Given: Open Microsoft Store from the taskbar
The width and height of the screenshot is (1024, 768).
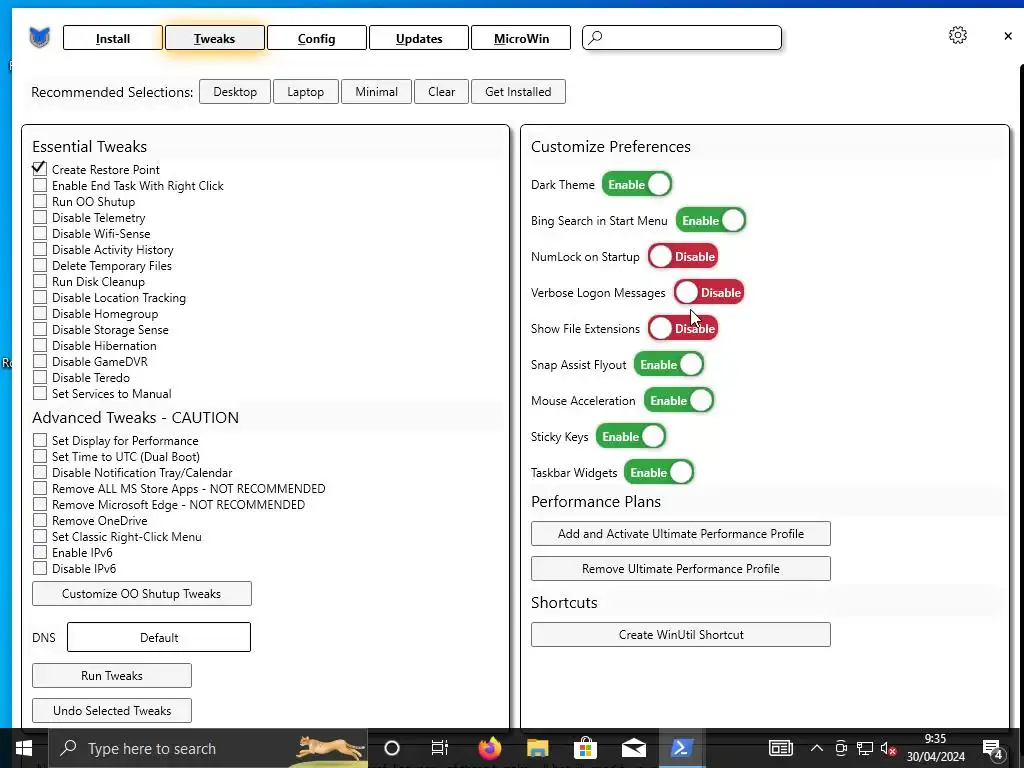Looking at the screenshot, I should tap(586, 748).
